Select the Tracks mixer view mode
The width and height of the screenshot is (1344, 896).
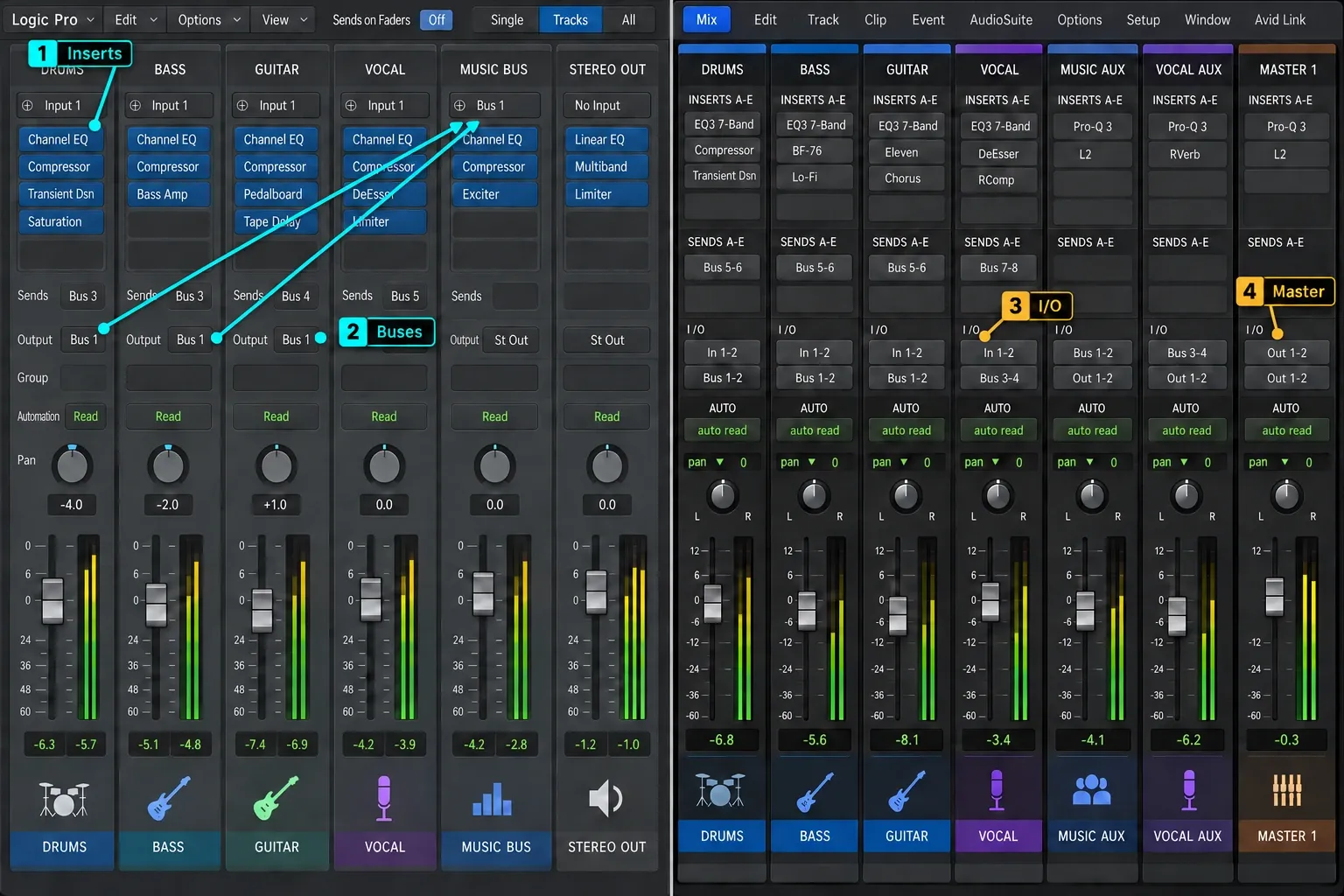(x=570, y=19)
